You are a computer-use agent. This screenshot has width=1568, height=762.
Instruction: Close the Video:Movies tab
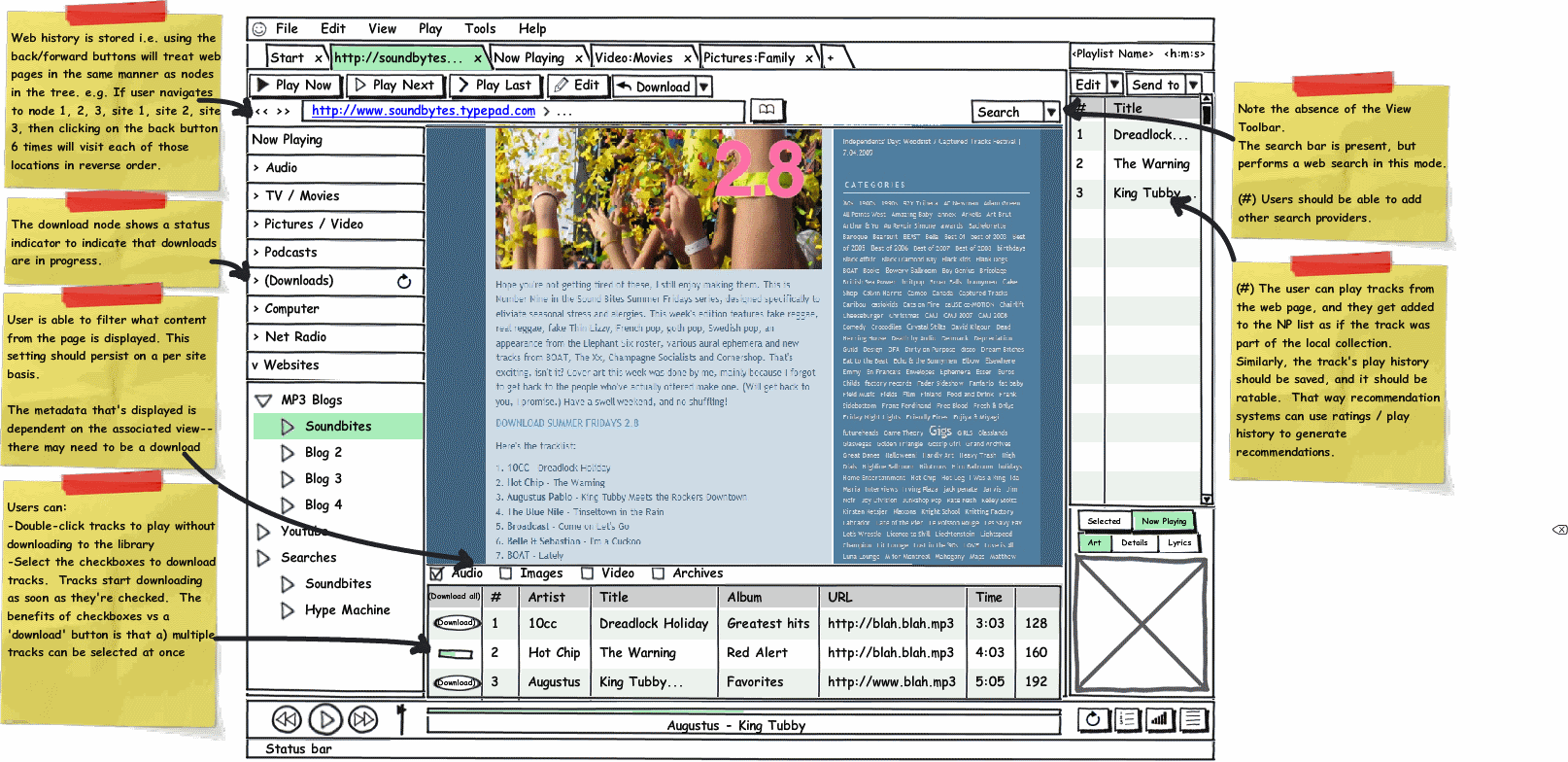[x=689, y=58]
